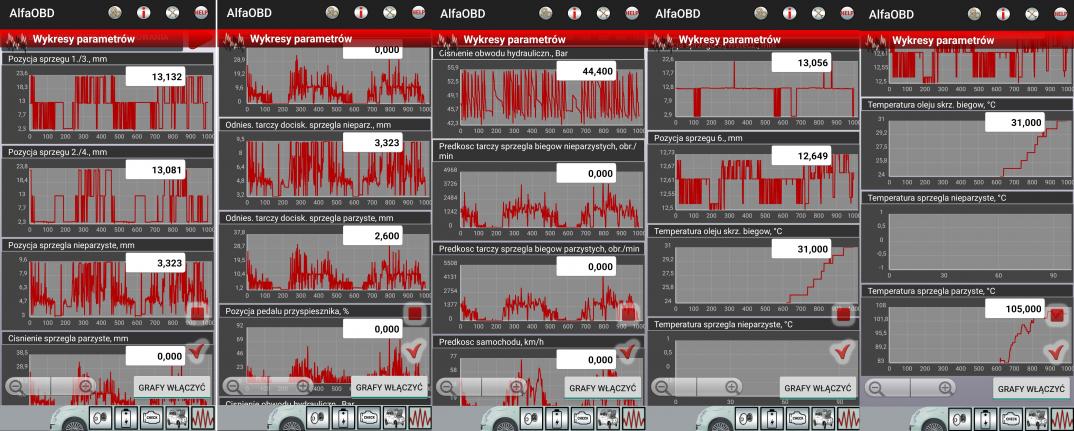Open HELP on the Temperatura sprzegla parzyste screen
Image resolution: width=1074 pixels, height=431 pixels.
click(1060, 12)
